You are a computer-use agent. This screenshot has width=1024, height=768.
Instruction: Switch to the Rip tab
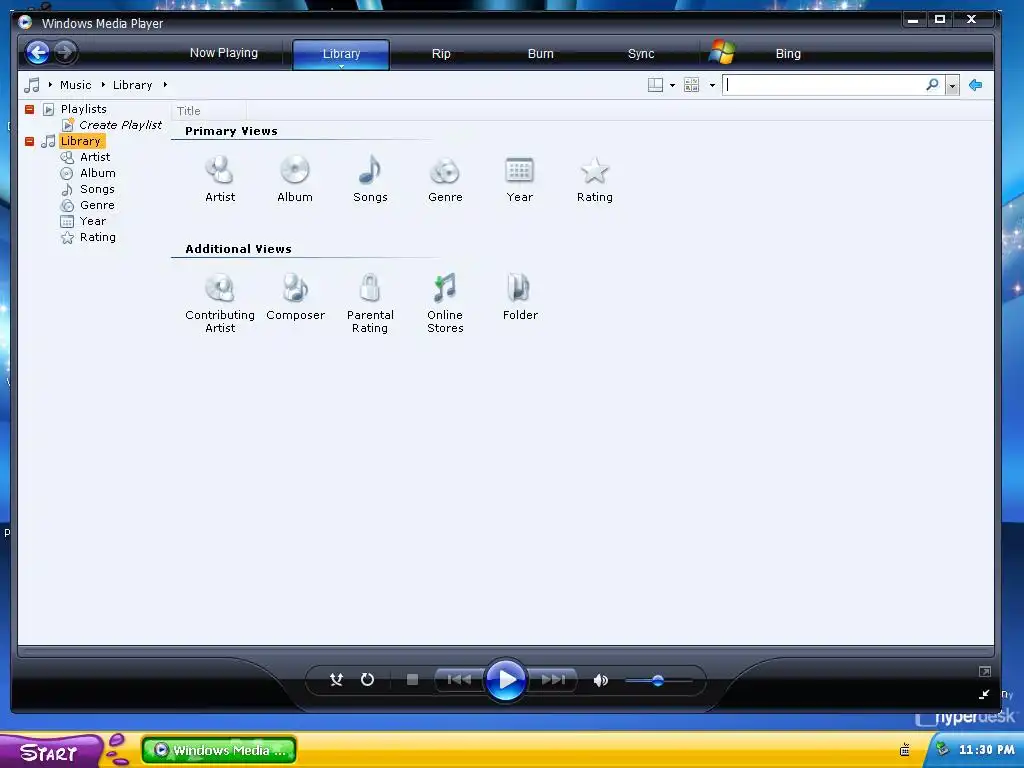coord(441,54)
